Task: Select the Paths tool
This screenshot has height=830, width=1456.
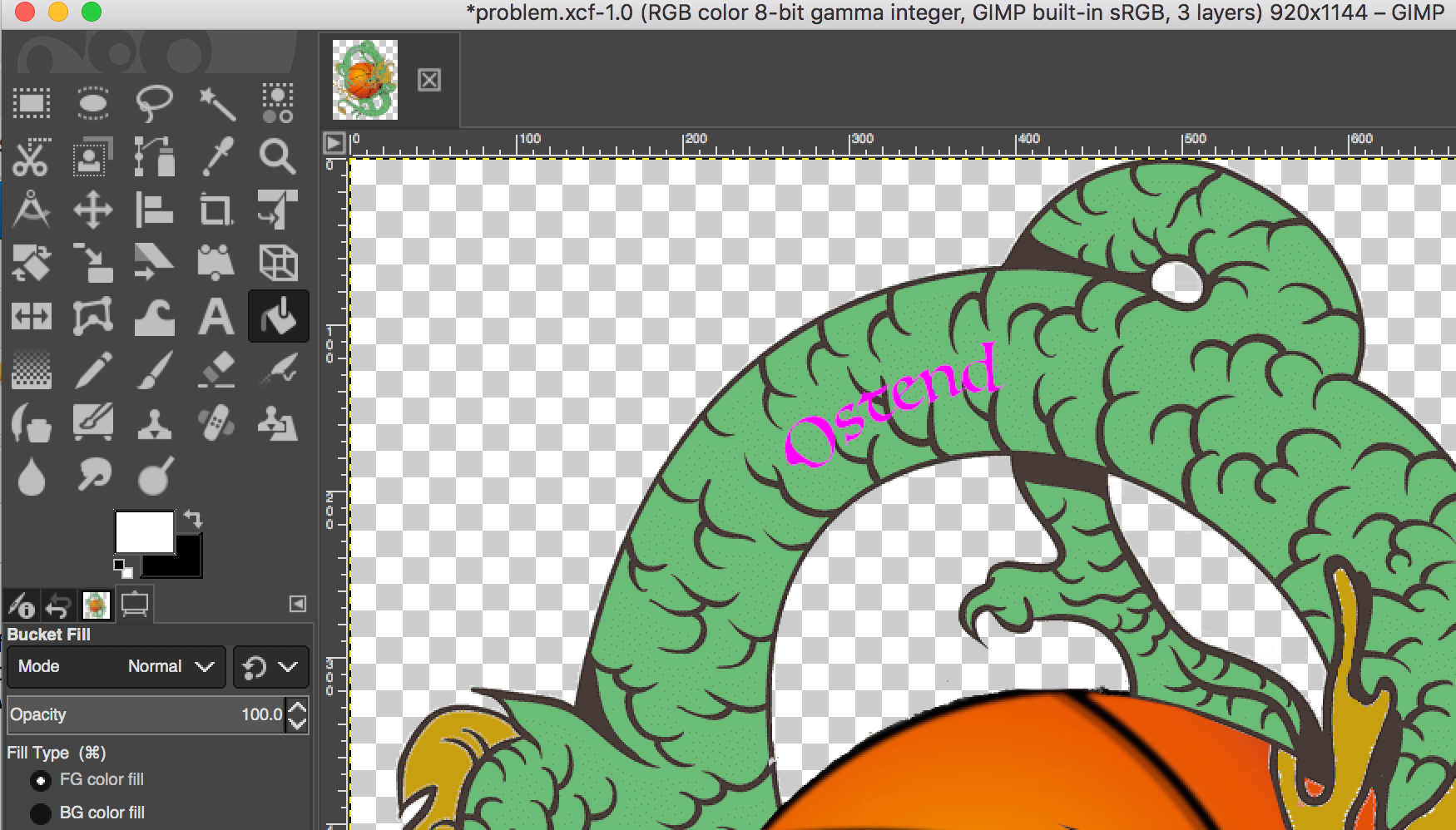Action: (x=155, y=156)
